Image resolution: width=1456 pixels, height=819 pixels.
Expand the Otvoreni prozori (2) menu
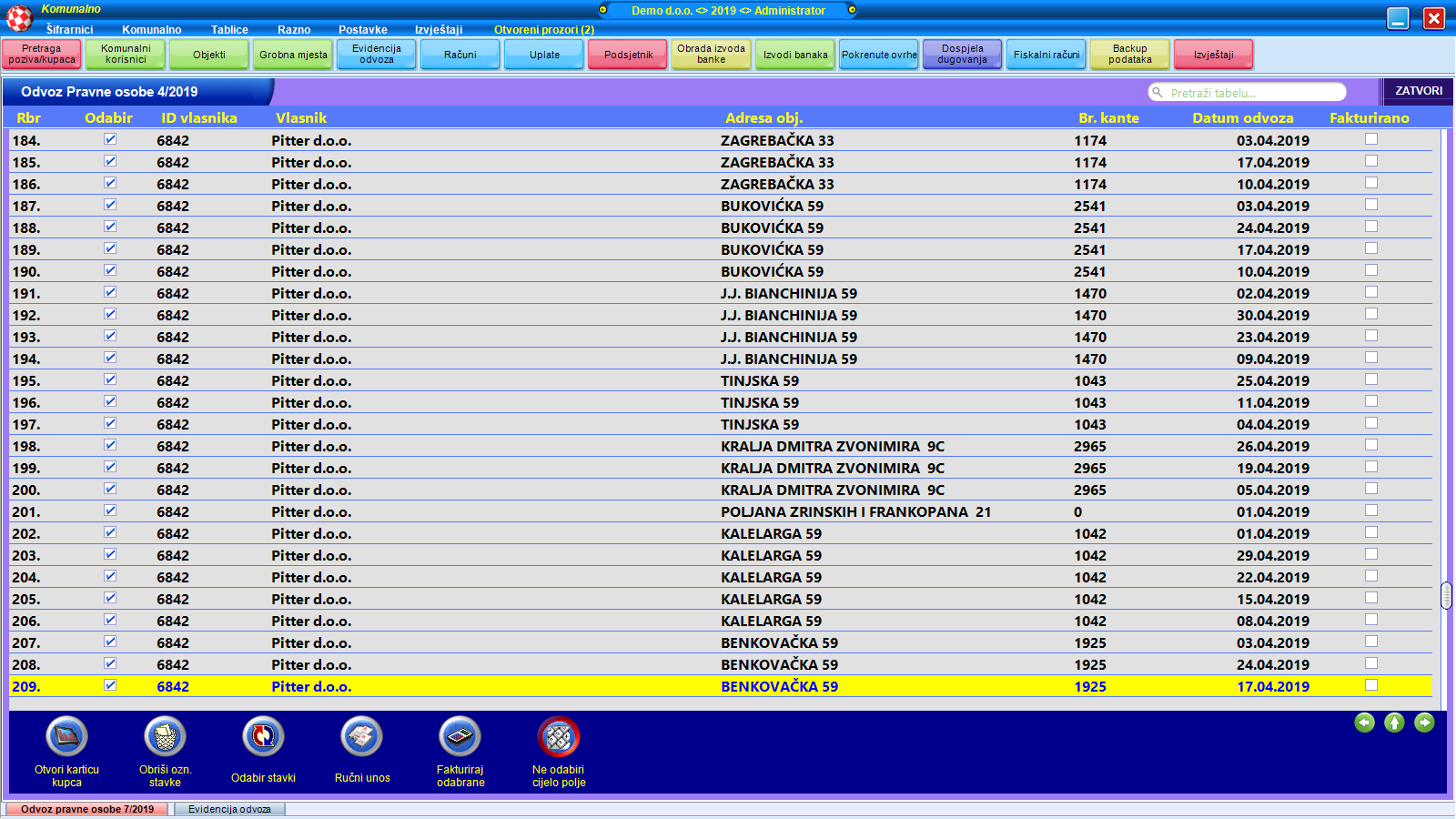(544, 30)
